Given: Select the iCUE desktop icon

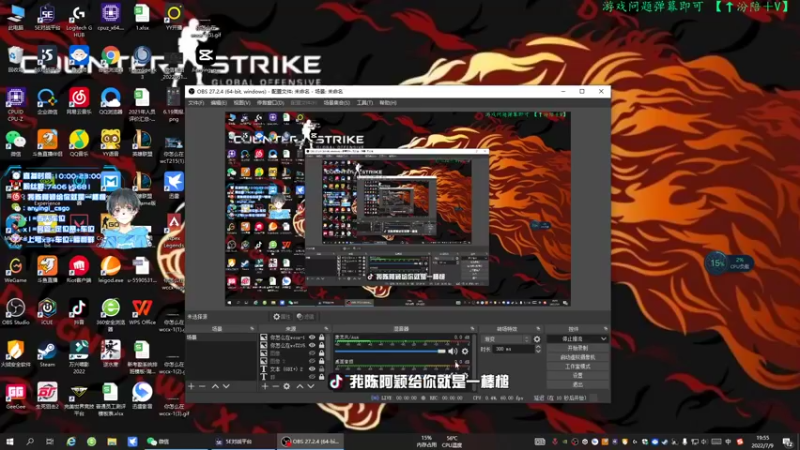Looking at the screenshot, I should (x=47, y=312).
